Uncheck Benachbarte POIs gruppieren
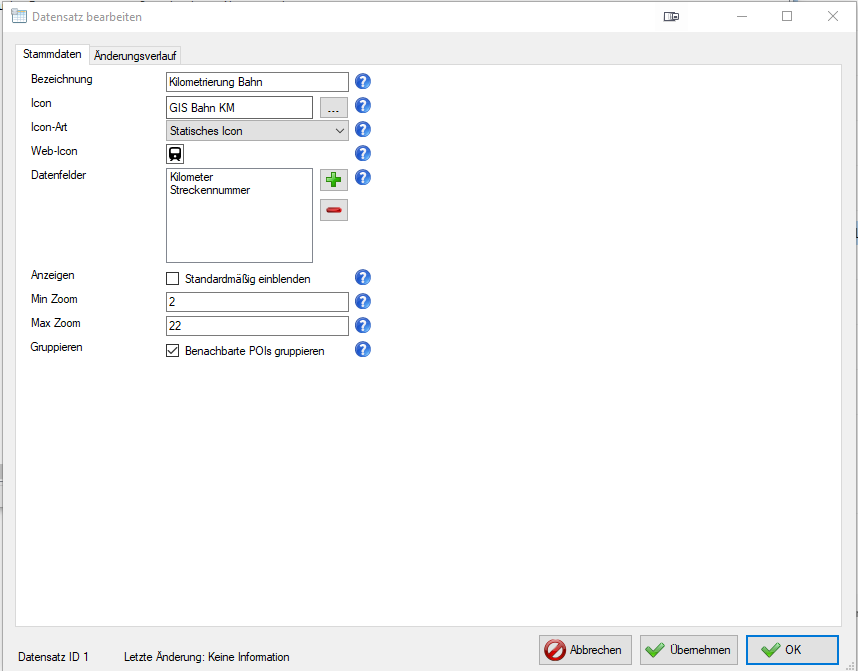Viewport: 858px width, 671px height. pos(173,351)
